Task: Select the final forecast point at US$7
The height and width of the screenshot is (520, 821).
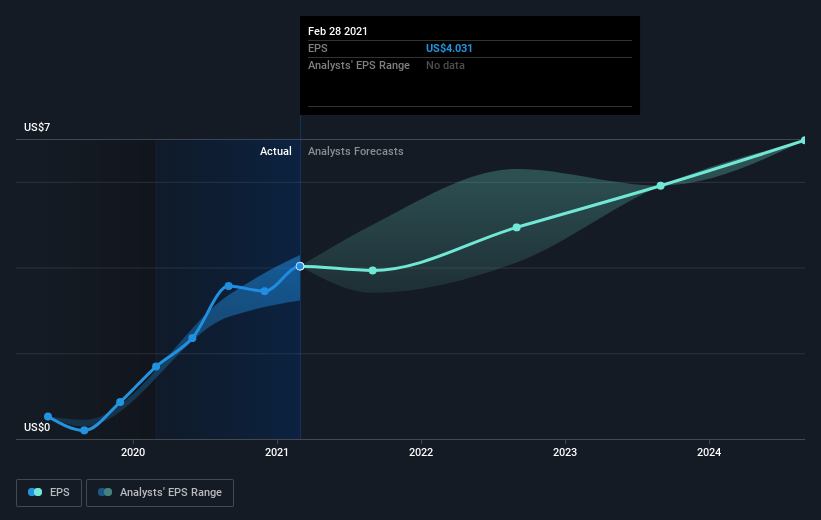Action: 804,140
